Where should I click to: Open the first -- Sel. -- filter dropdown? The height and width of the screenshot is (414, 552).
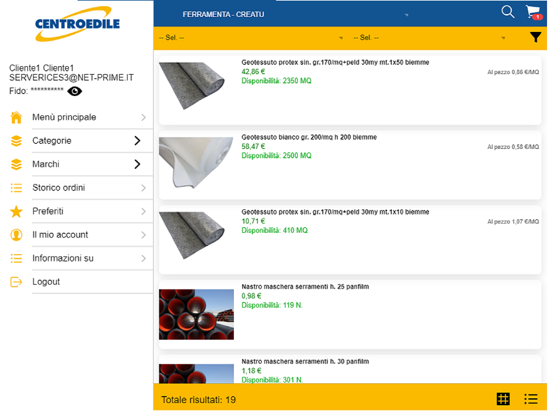[251, 37]
